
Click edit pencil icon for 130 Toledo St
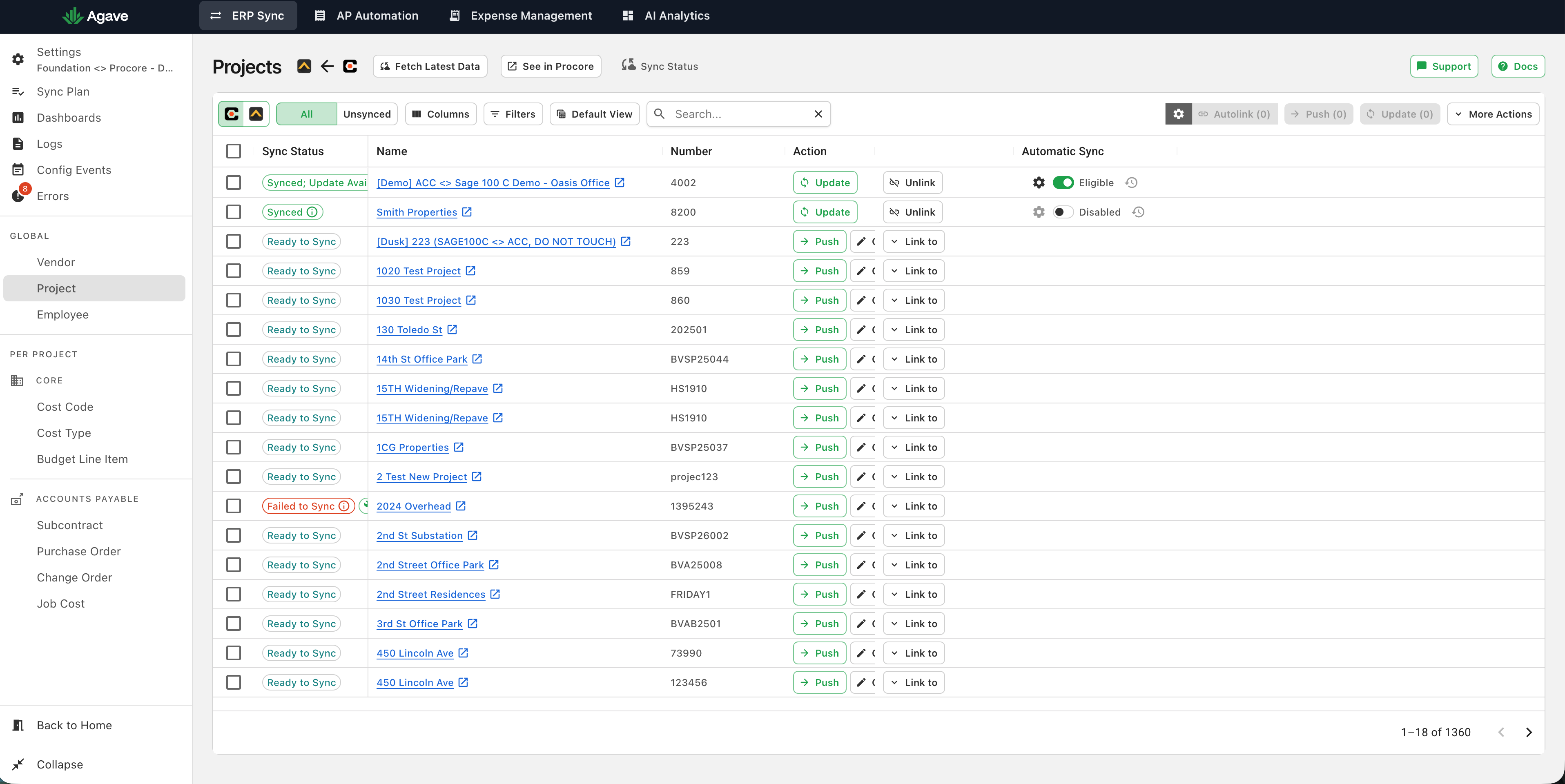(861, 329)
